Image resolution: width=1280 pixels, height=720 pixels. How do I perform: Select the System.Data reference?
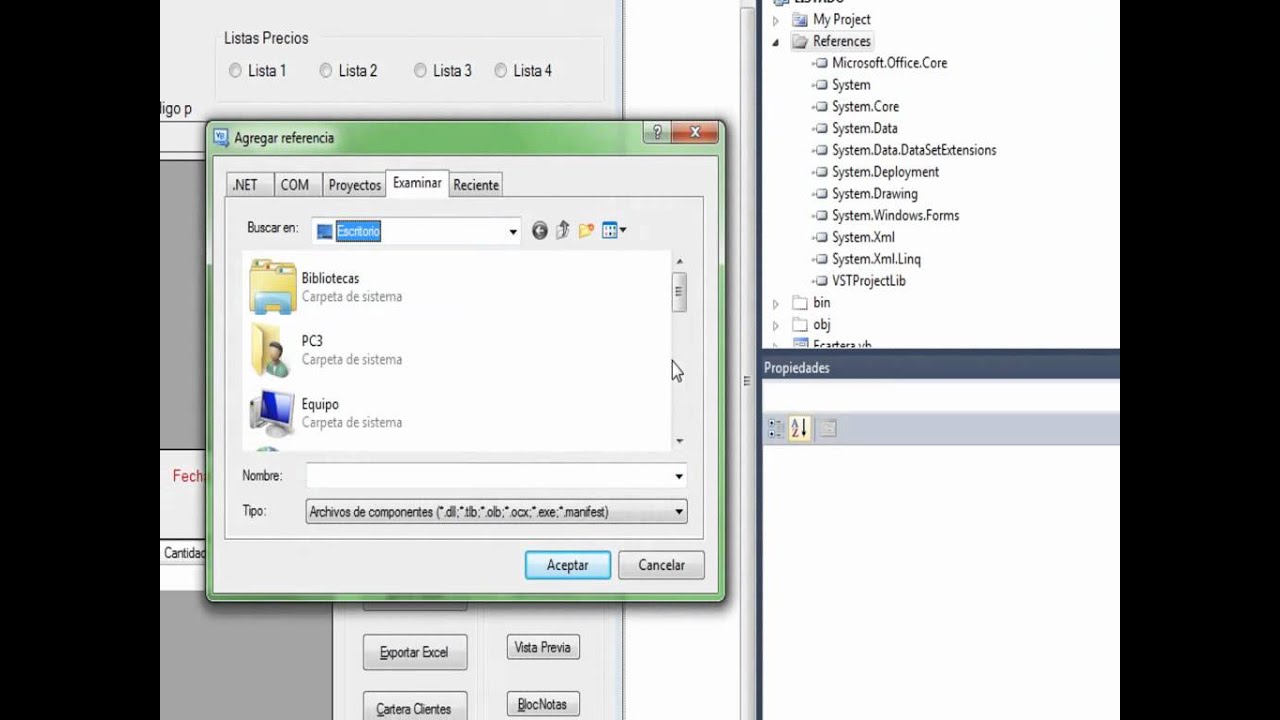pos(864,129)
